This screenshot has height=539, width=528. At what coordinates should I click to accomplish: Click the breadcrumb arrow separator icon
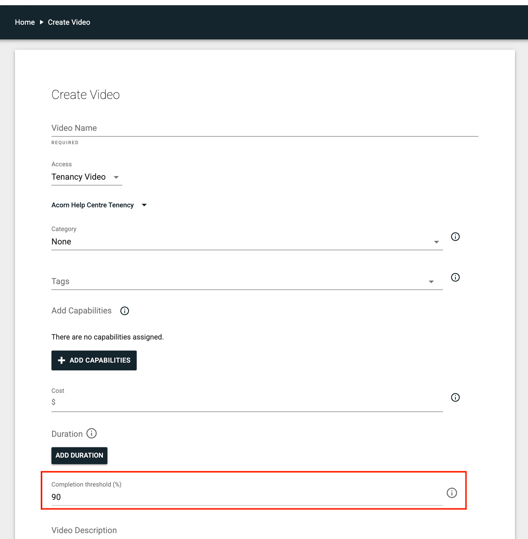tap(41, 22)
